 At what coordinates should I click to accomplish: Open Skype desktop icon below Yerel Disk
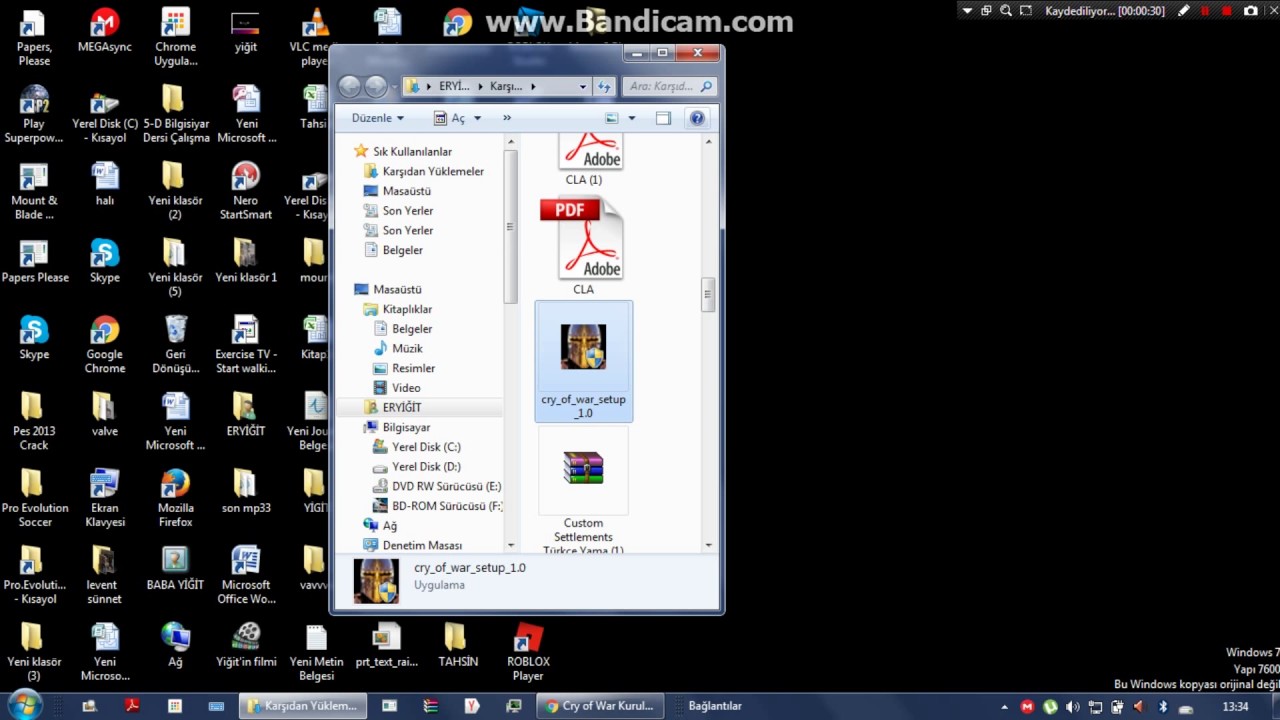click(x=105, y=262)
